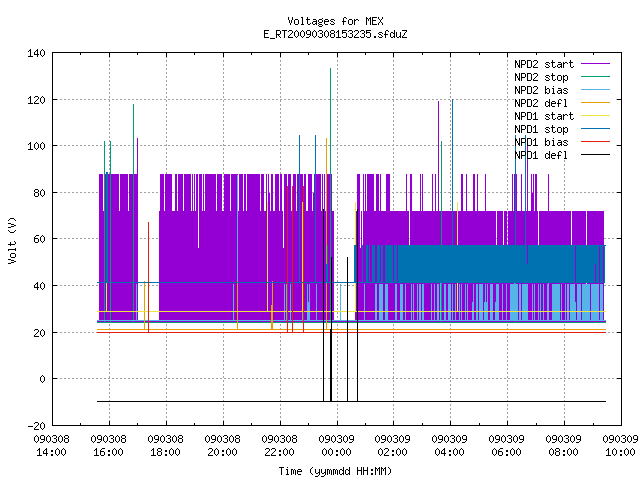Select the "NPD1 stop" legend label
This screenshot has height=480, width=640.
pyautogui.click(x=541, y=129)
